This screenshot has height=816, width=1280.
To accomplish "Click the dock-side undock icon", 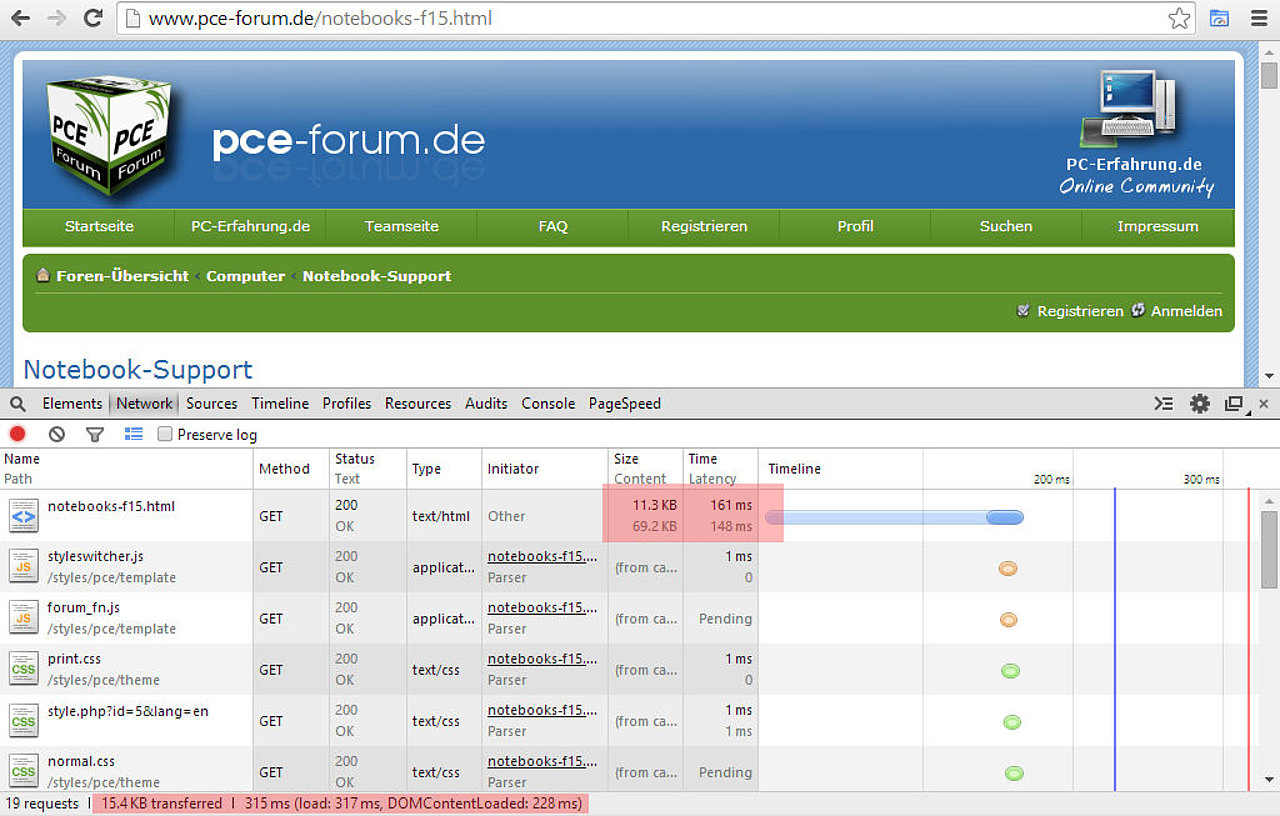I will click(1235, 404).
